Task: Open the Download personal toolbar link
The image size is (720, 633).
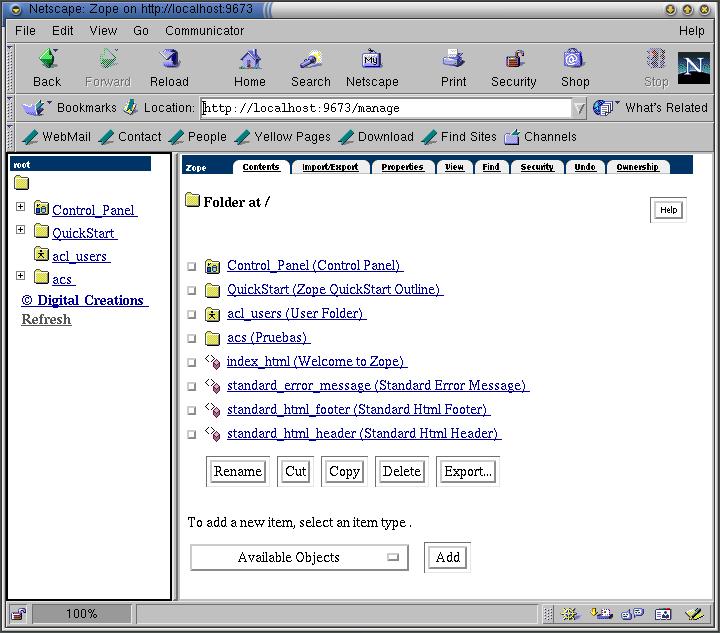Action: coord(377,137)
